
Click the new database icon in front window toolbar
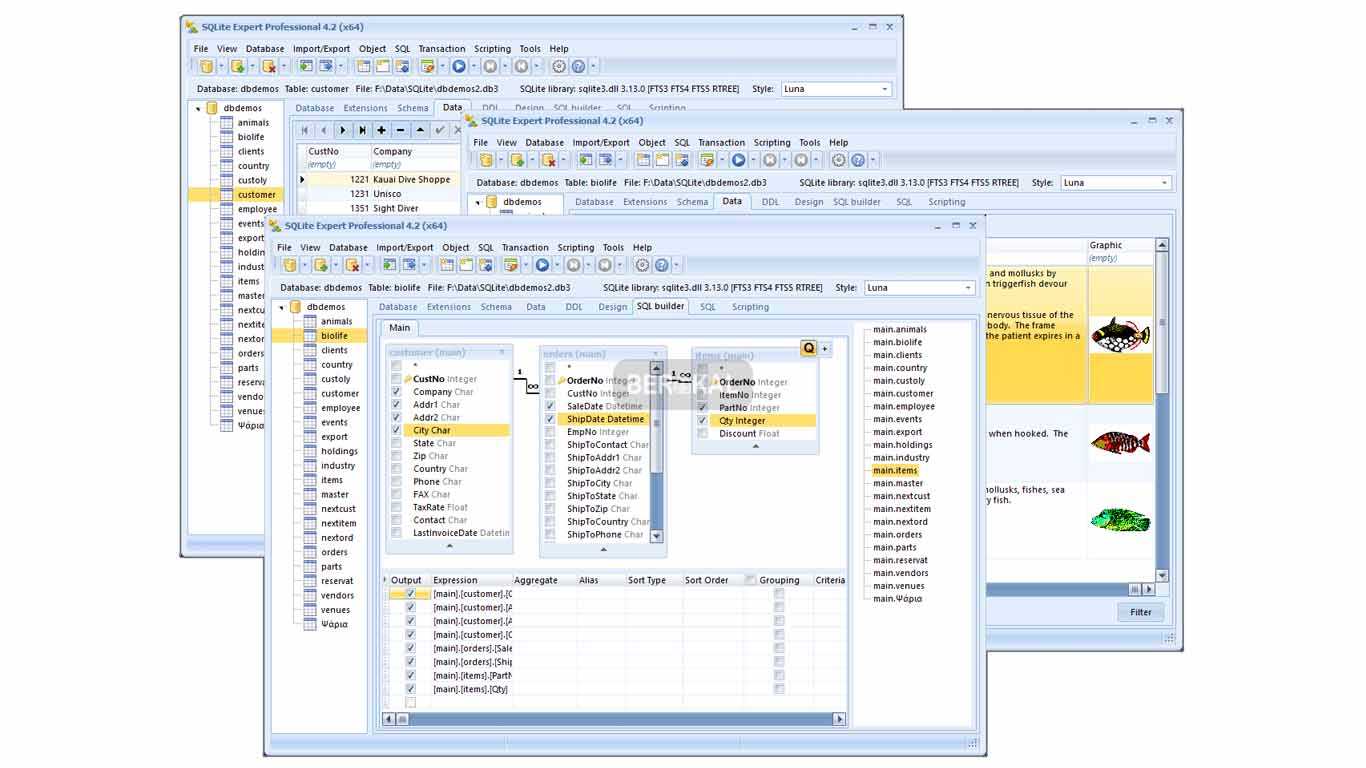[290, 265]
